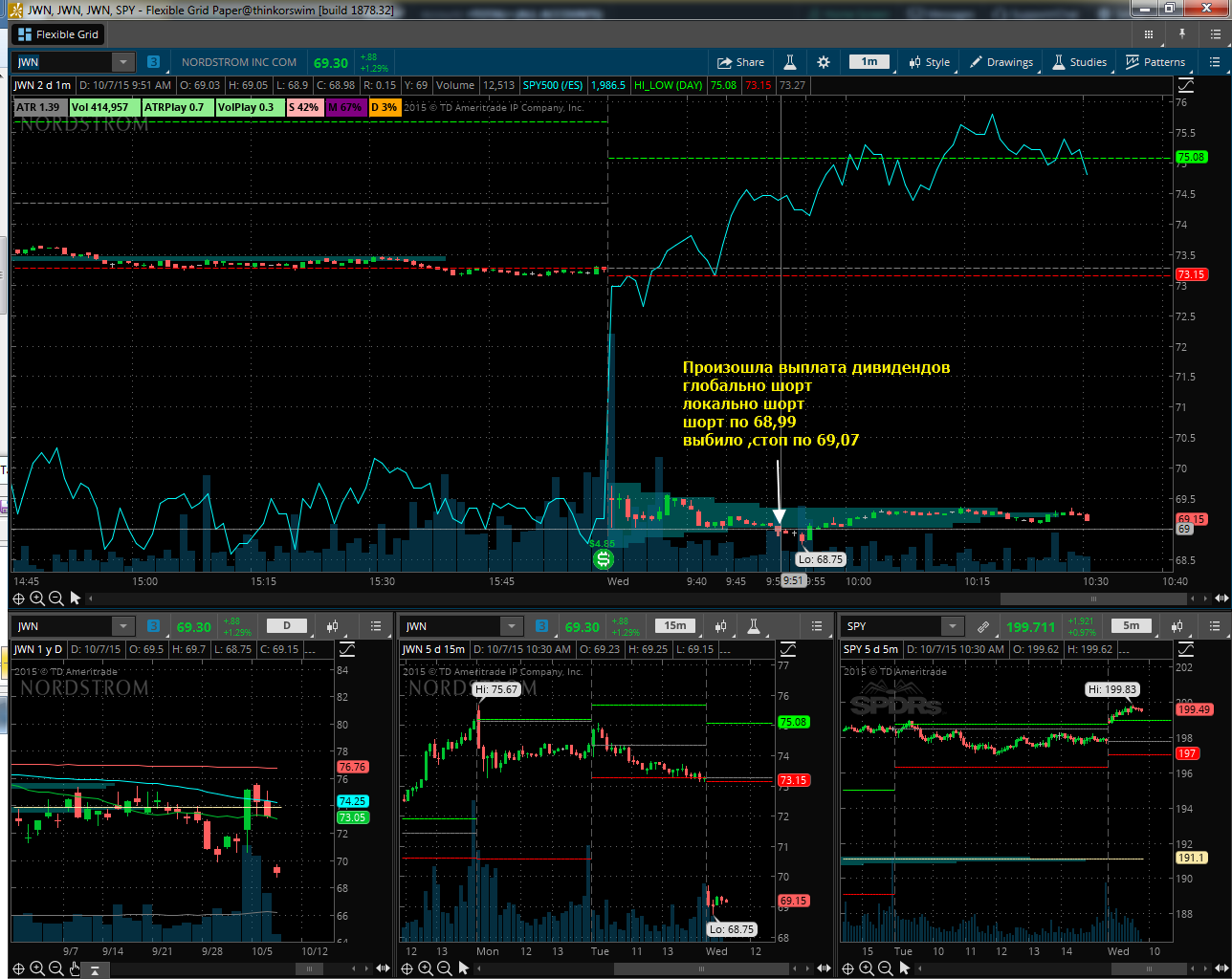
Task: Click main chart horizontal scrollbar thumb
Action: (x=1093, y=598)
